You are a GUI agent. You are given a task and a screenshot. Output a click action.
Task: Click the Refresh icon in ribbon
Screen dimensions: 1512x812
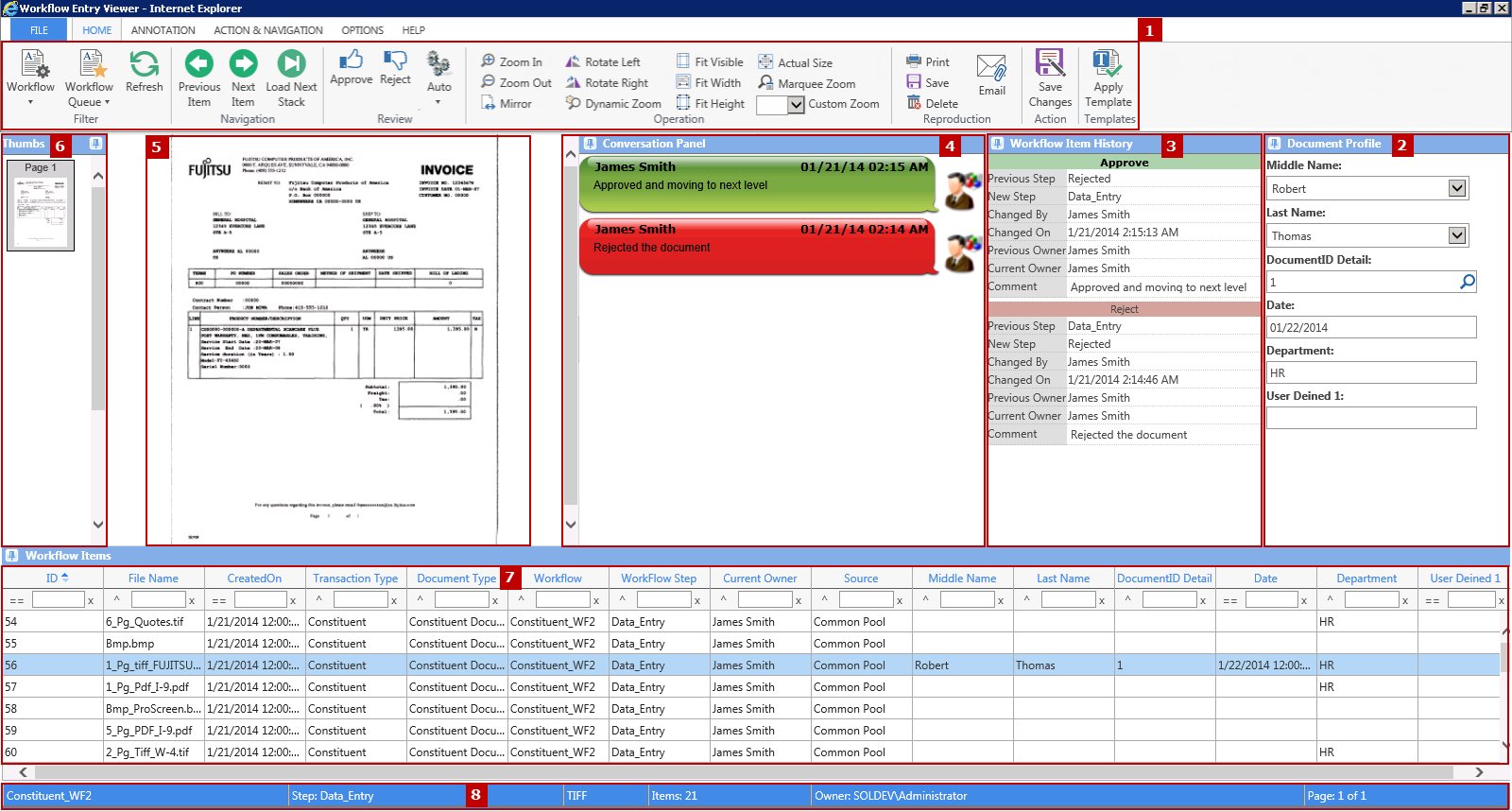pyautogui.click(x=144, y=64)
